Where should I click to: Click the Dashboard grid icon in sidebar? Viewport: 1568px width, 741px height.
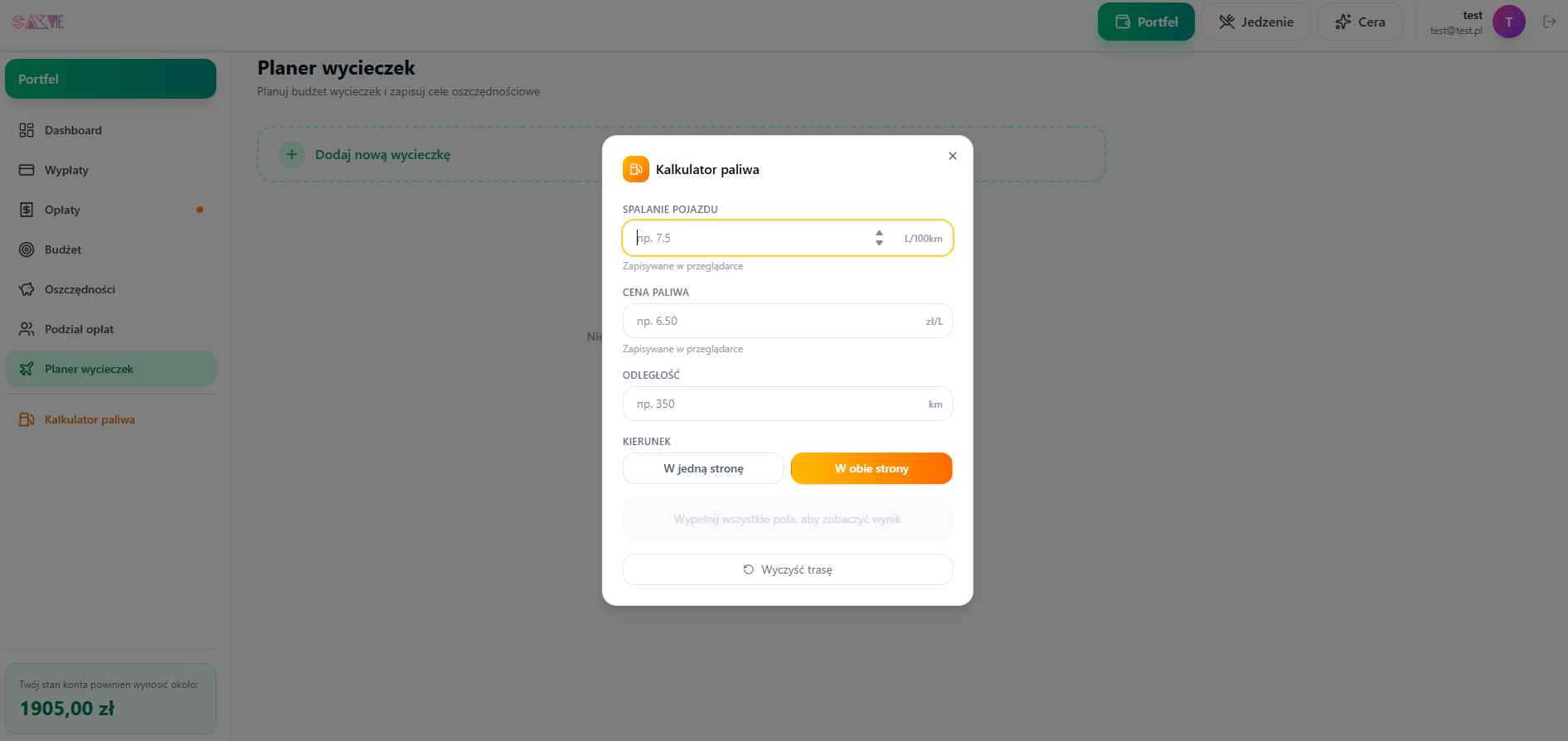click(27, 130)
